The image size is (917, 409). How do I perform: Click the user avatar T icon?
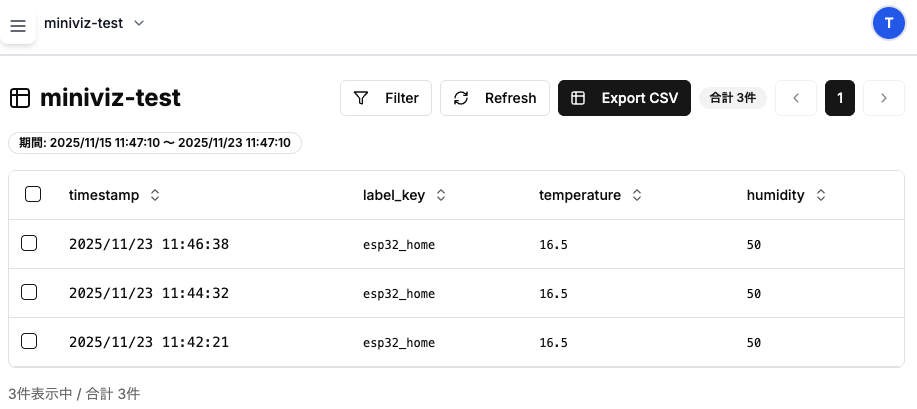point(888,23)
